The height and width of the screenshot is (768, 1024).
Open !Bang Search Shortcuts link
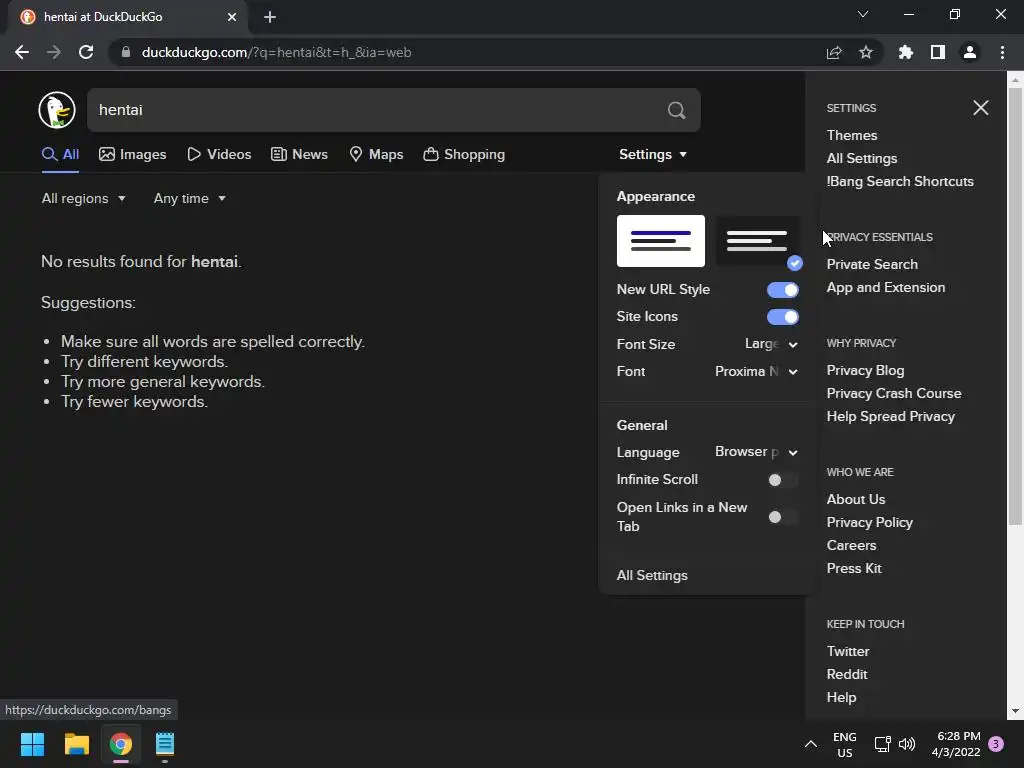click(x=900, y=182)
